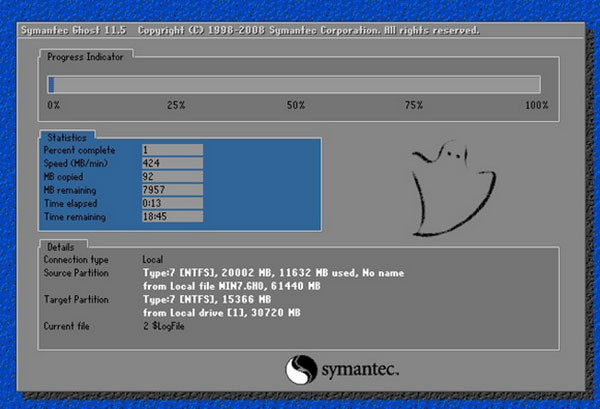Click the Statistics panel heading
Image resolution: width=600 pixels, height=409 pixels.
tap(68, 136)
